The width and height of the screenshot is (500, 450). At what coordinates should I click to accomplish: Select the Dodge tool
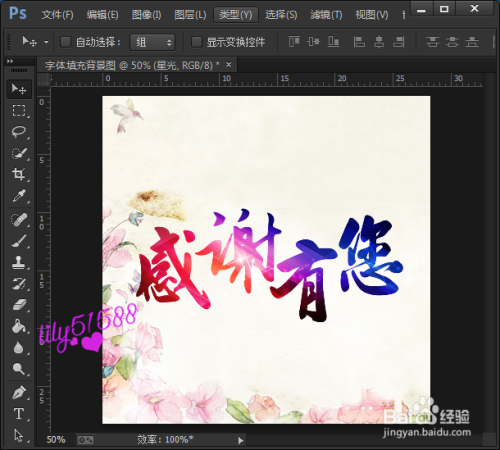(x=19, y=369)
